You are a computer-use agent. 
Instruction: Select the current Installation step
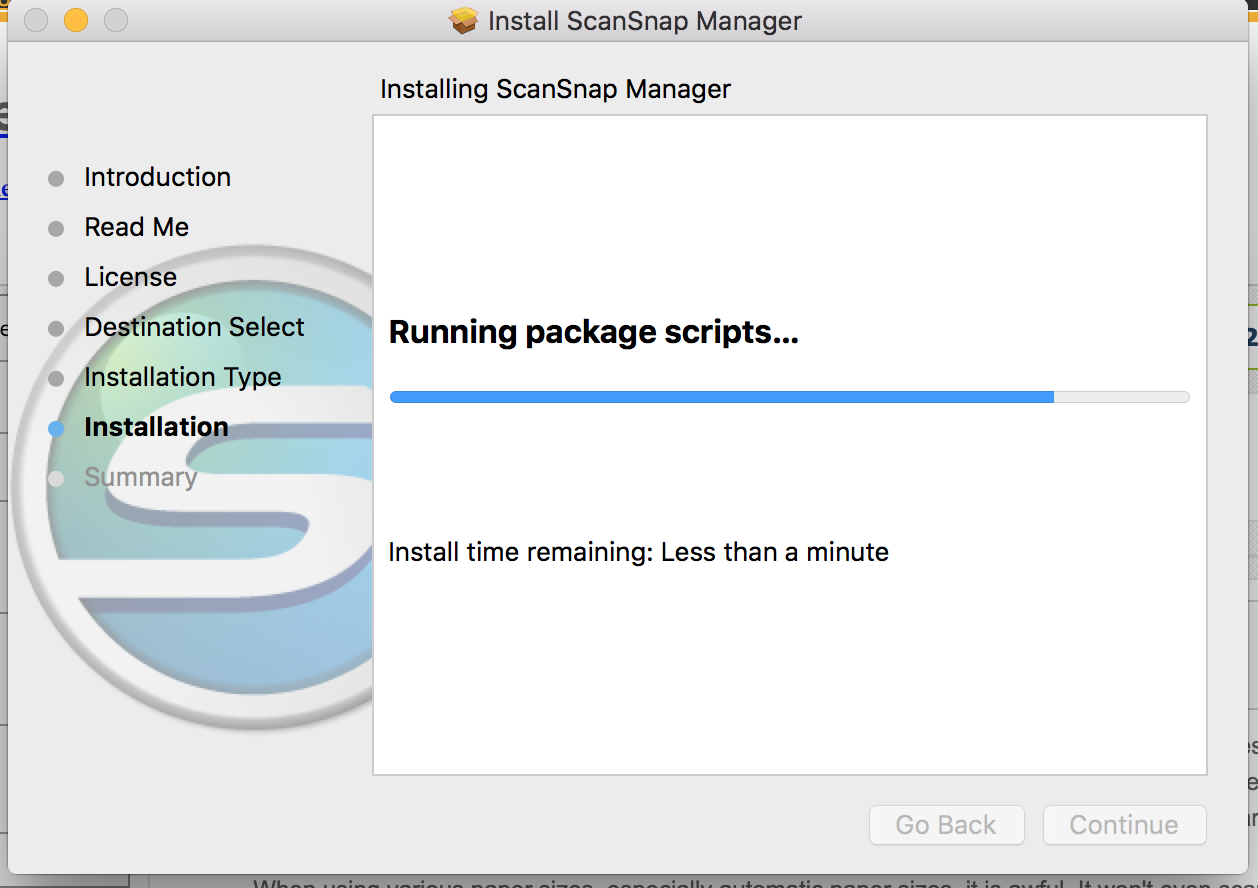tap(156, 427)
